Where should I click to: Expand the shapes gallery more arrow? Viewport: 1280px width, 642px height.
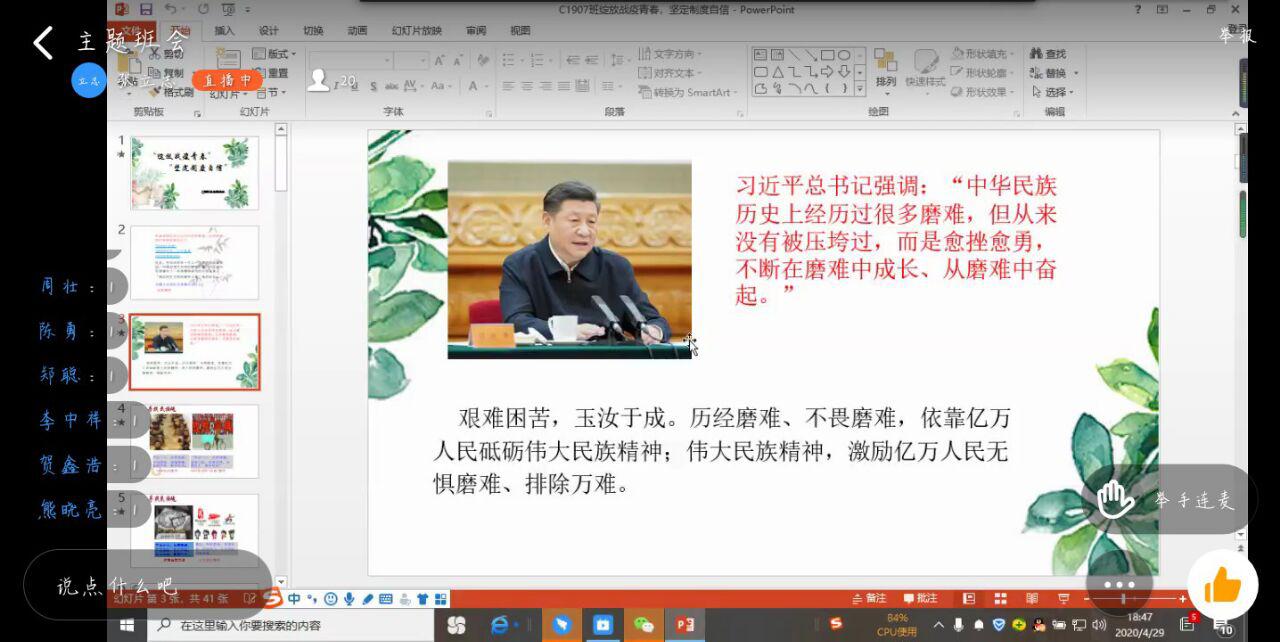859,88
